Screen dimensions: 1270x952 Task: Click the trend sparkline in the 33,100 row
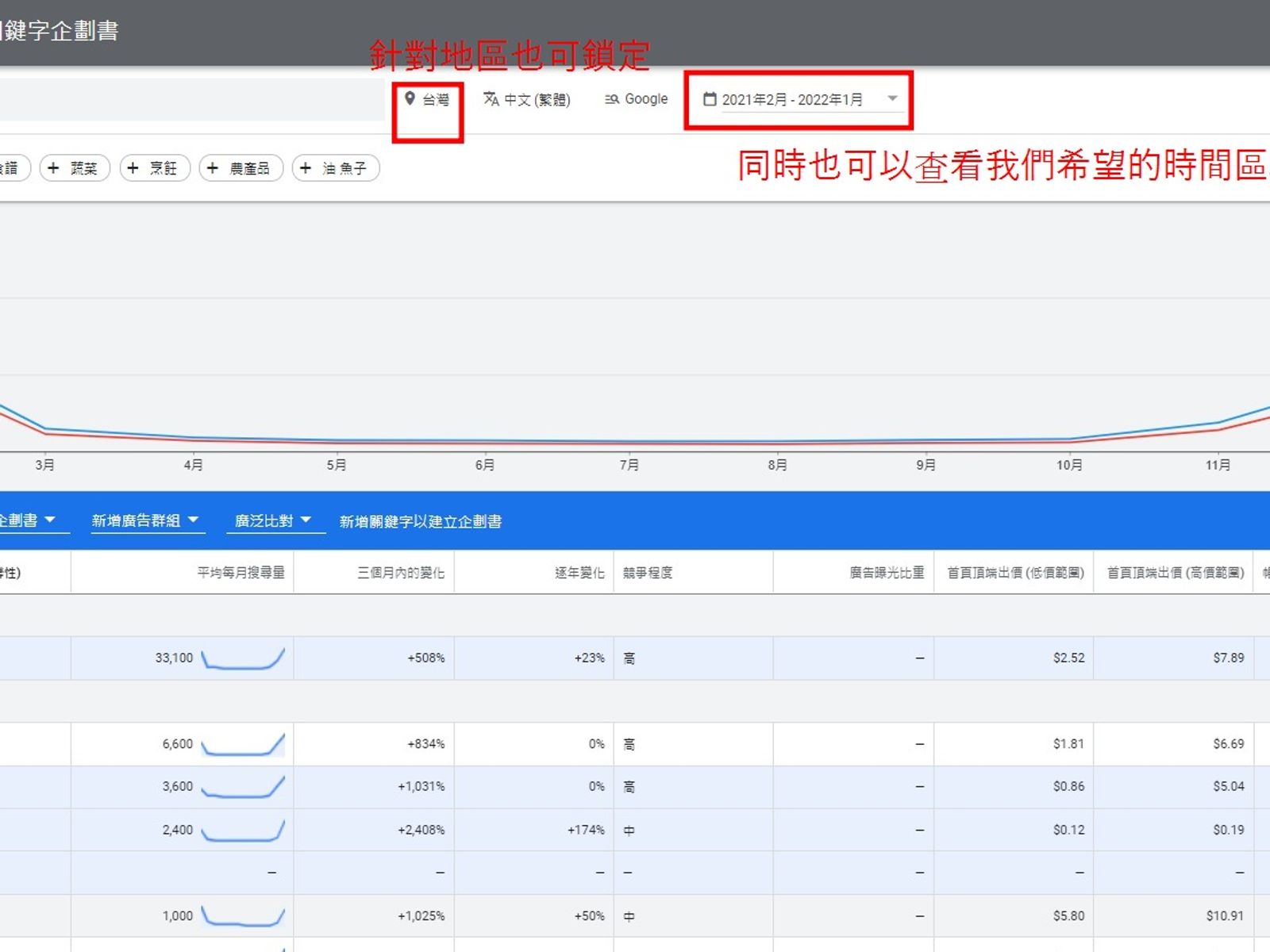pyautogui.click(x=243, y=658)
